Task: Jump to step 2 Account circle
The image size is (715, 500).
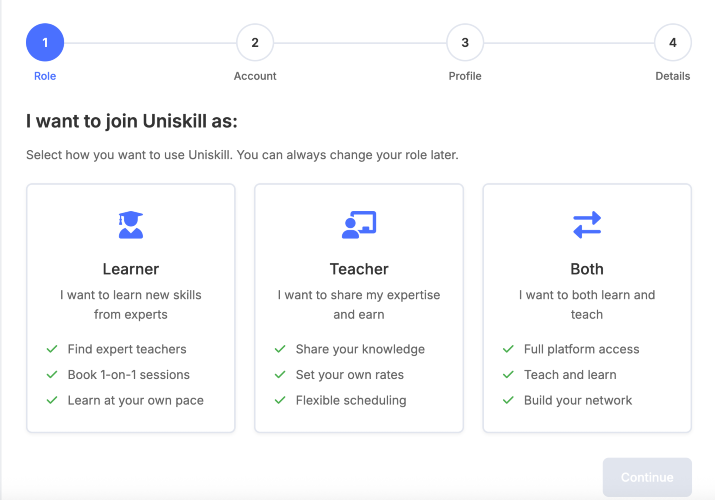Action: (255, 42)
